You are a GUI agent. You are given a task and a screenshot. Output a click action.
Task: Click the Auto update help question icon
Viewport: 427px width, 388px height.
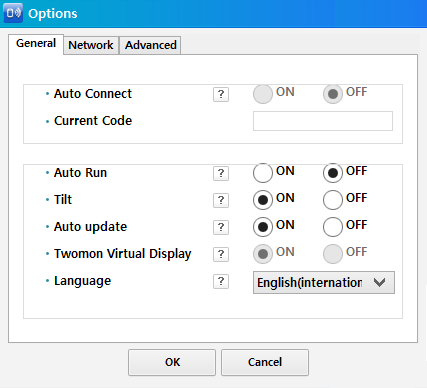pos(221,227)
